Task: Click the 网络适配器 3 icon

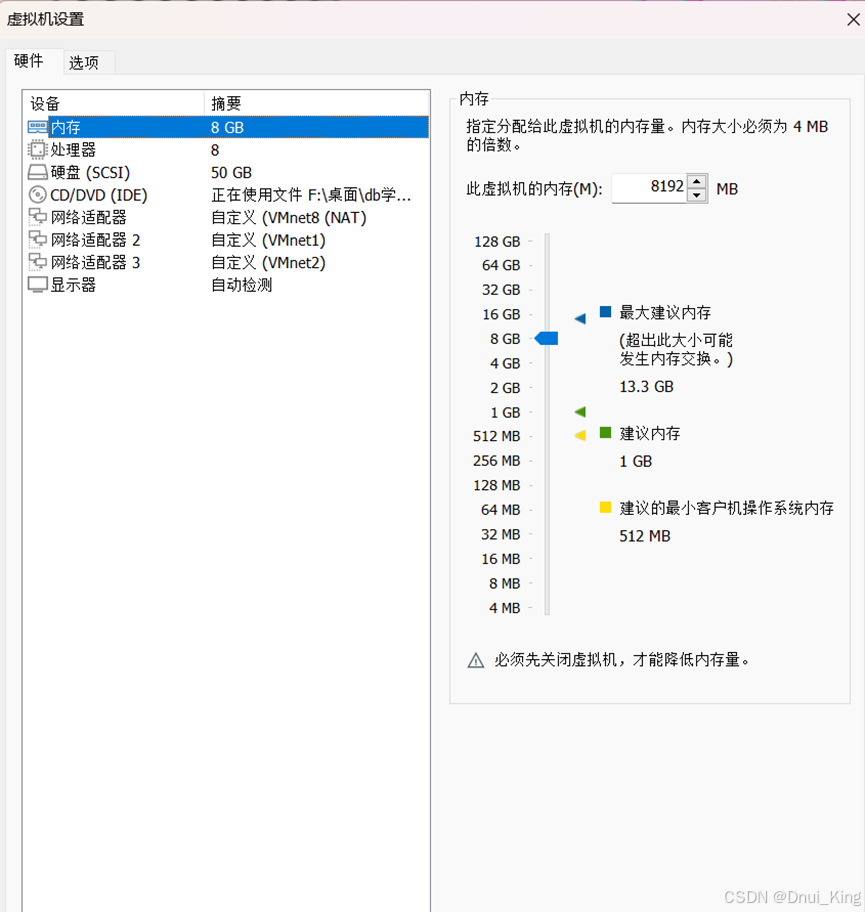Action: (x=38, y=262)
